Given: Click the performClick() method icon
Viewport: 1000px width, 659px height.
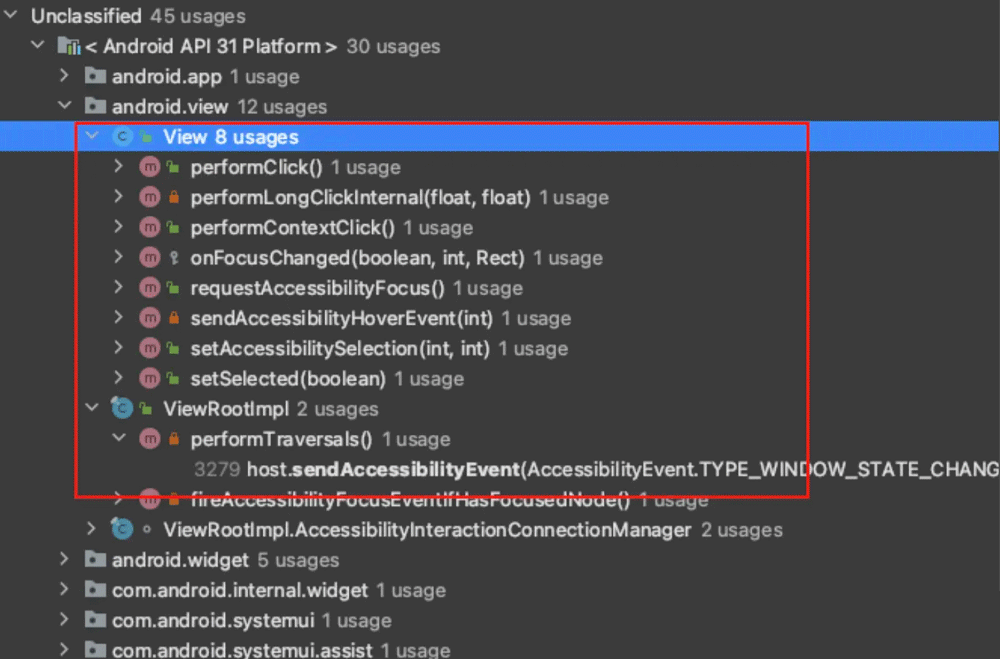Looking at the screenshot, I should [150, 167].
